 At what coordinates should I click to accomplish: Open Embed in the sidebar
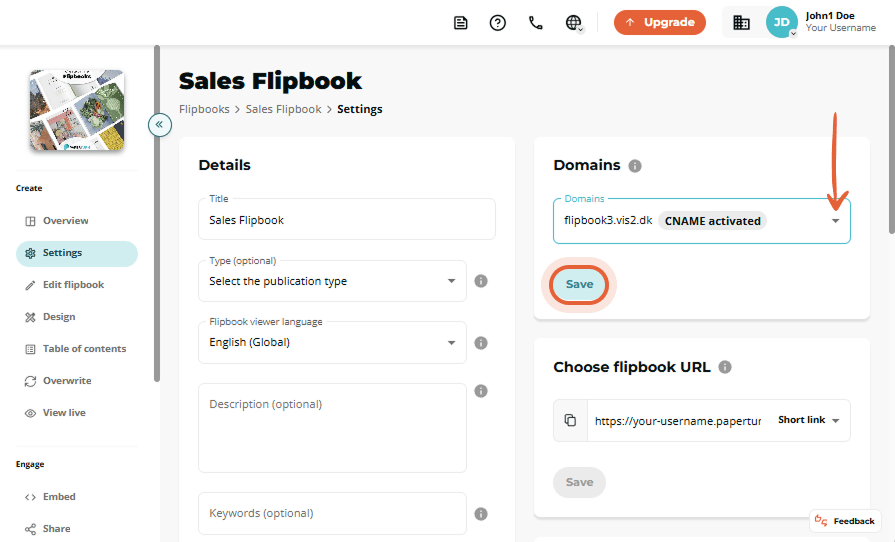click(76, 497)
